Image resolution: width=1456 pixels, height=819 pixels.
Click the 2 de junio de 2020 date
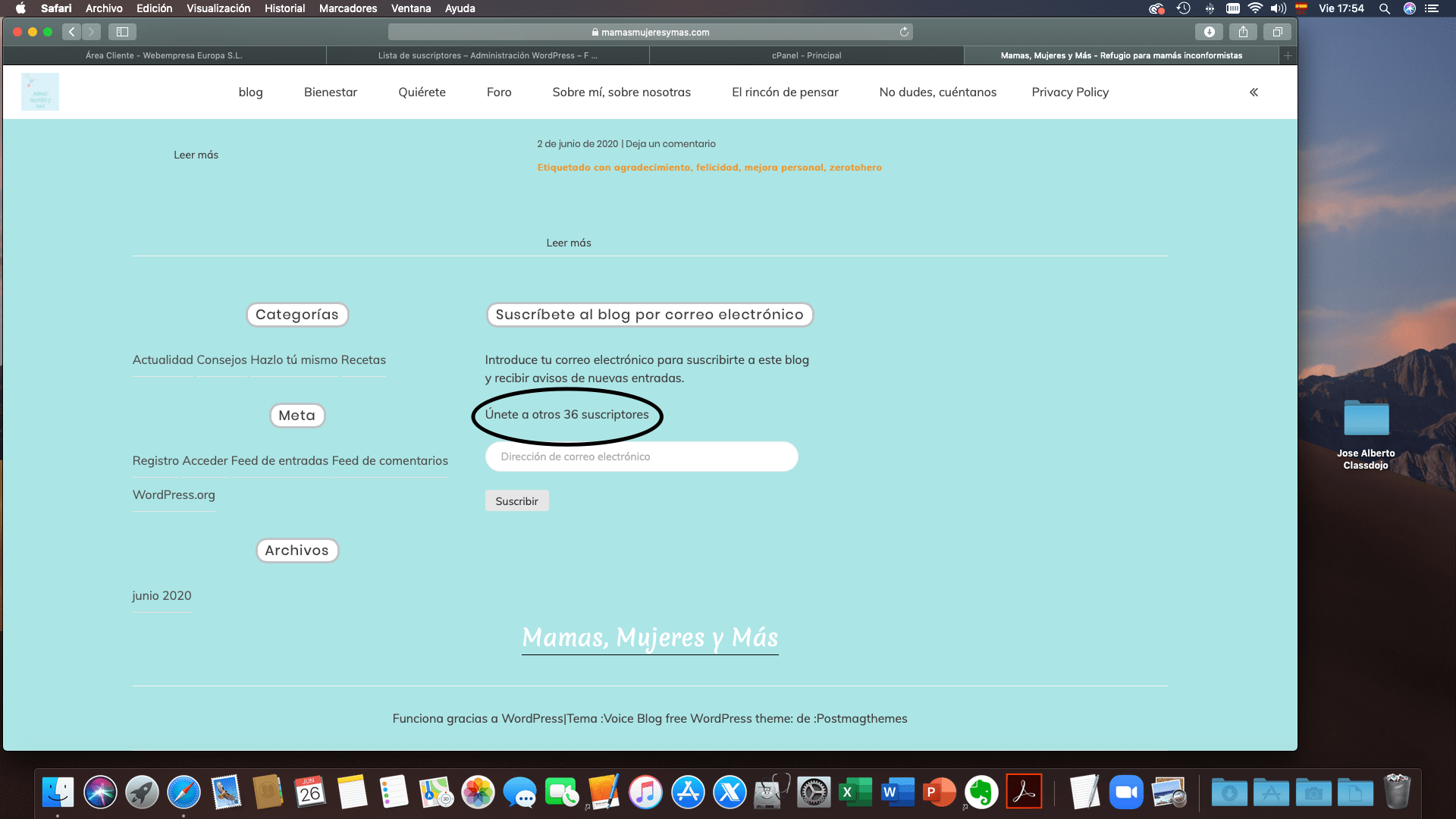click(x=578, y=143)
